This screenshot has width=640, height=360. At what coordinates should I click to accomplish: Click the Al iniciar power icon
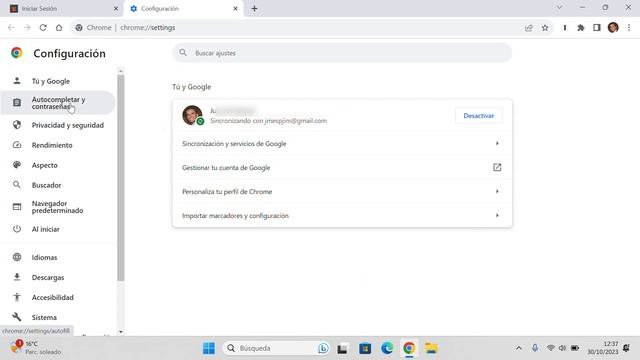[x=17, y=229]
